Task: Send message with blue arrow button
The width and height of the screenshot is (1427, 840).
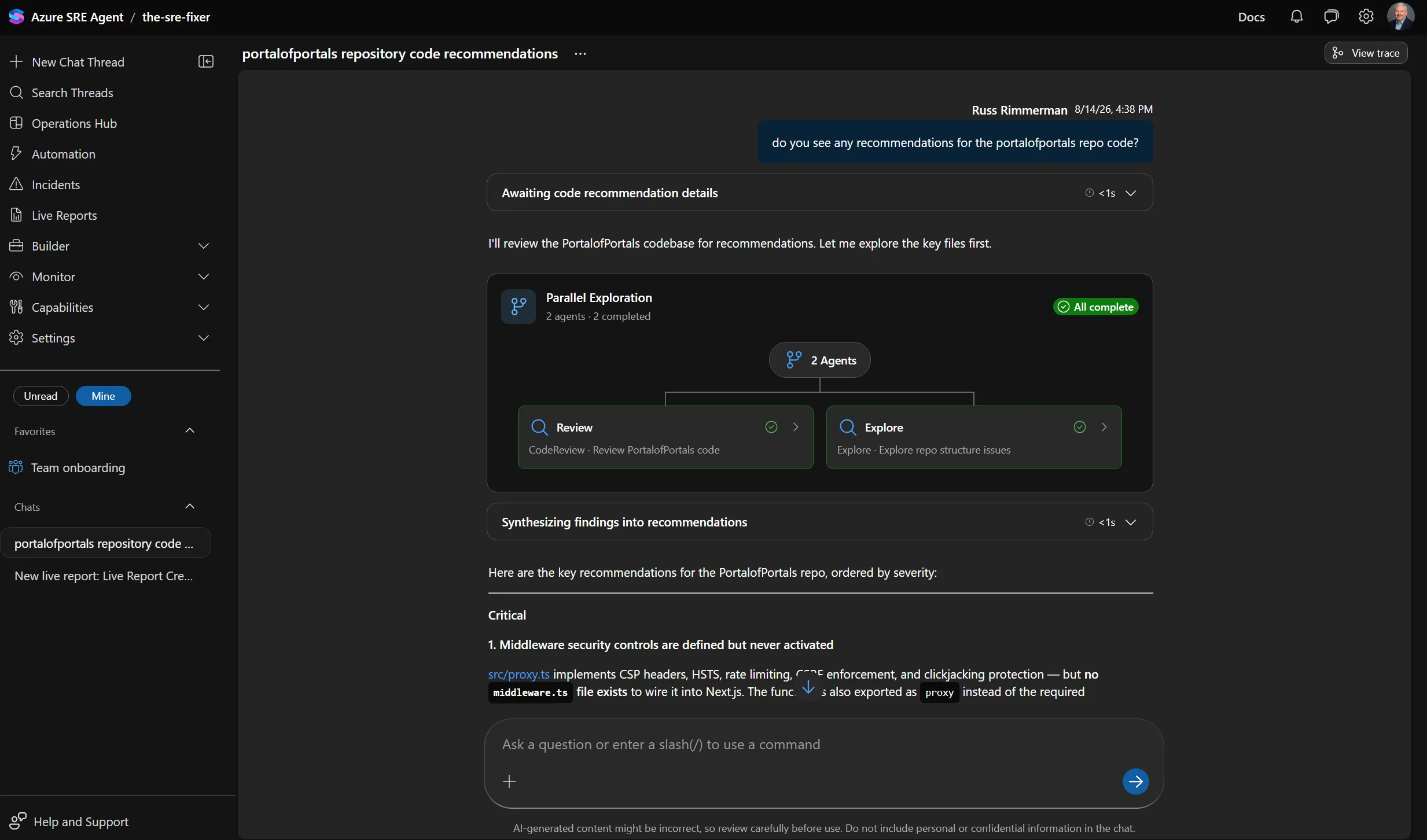Action: pos(1135,782)
